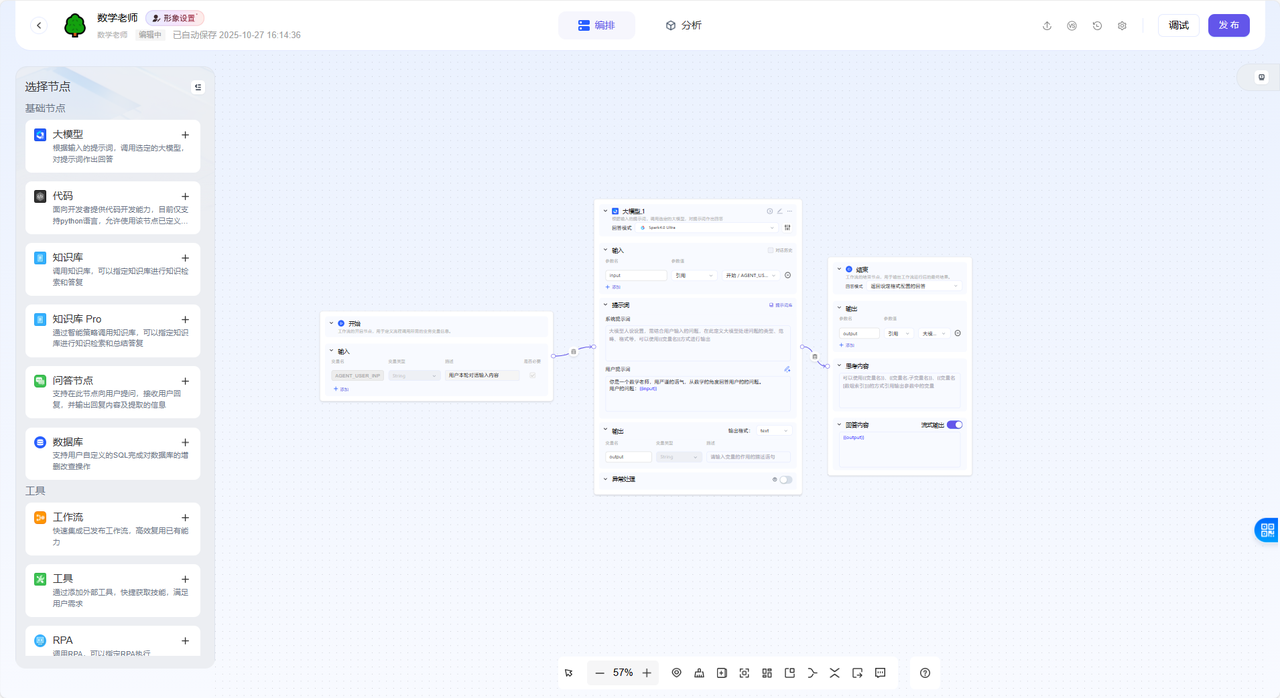Check the 对话历史 checkbox
Image resolution: width=1280 pixels, height=698 pixels.
(x=770, y=250)
